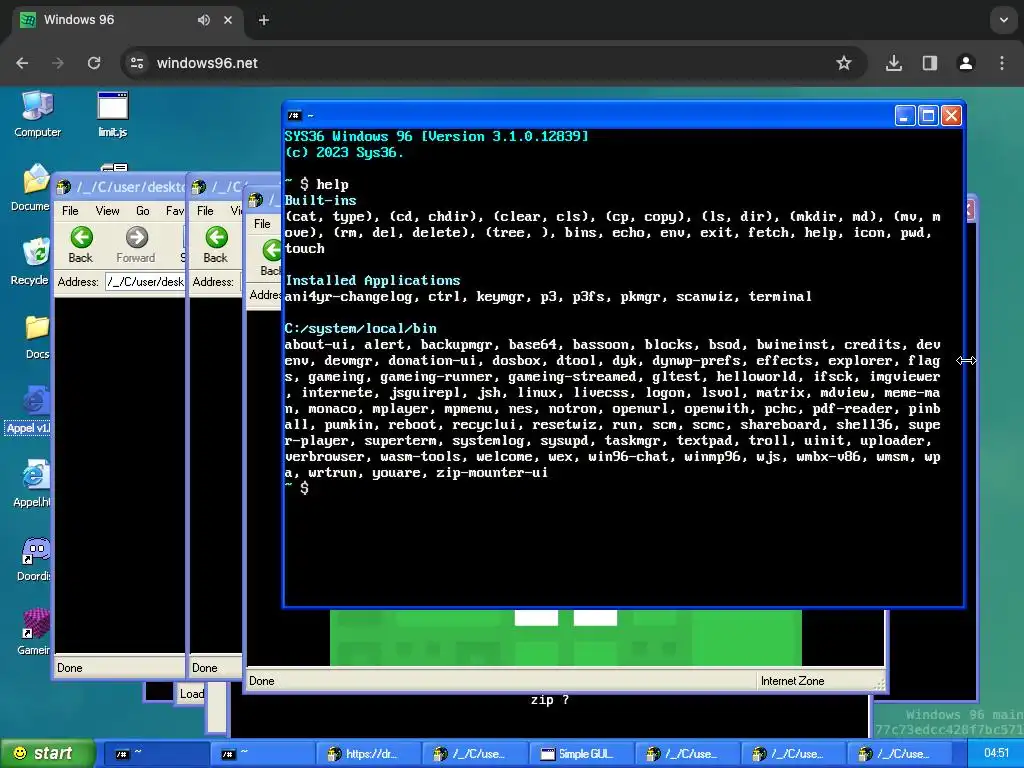The image size is (1024, 768).
Task: Open the Doordis desktop shortcut
Action: 34,559
